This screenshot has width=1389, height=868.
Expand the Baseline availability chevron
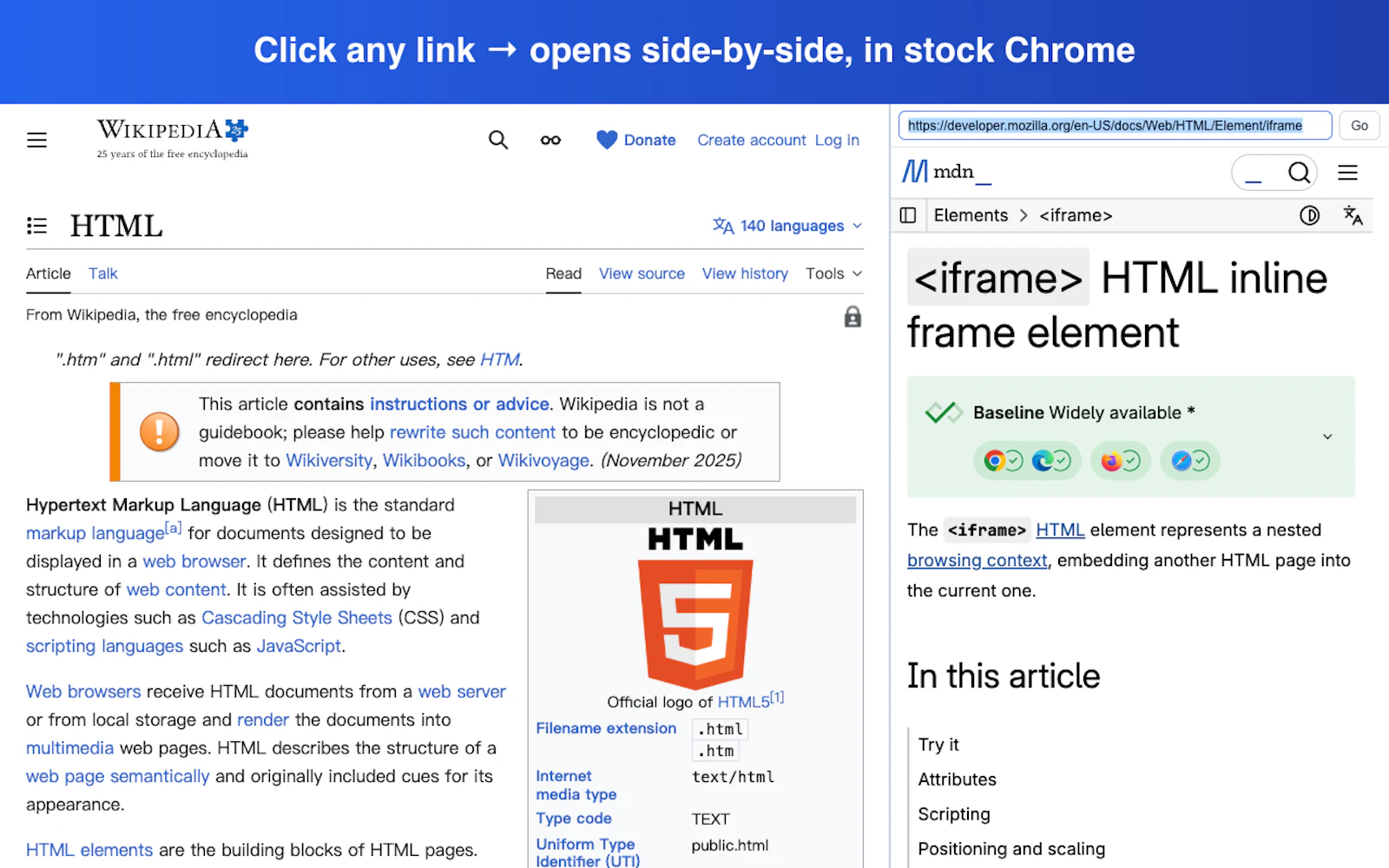coord(1327,437)
